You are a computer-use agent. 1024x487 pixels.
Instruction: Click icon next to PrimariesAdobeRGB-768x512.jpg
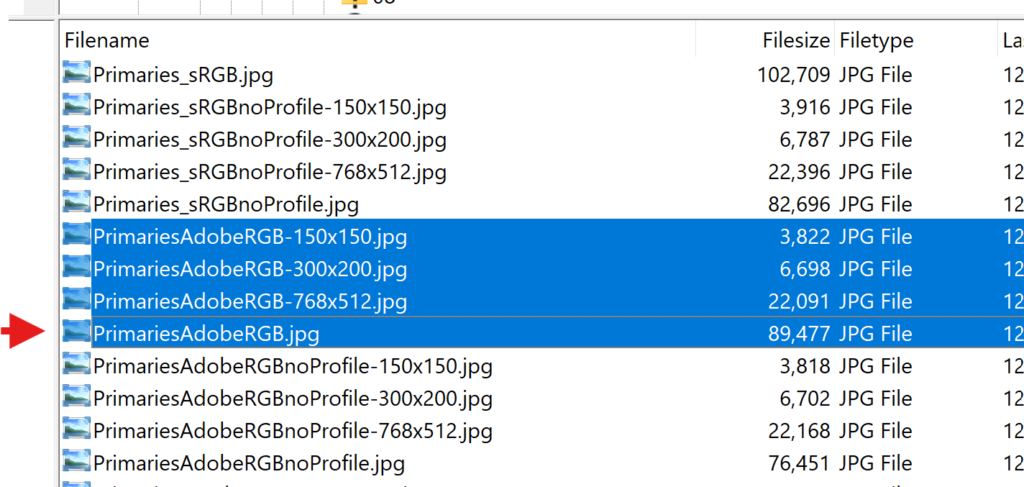[x=76, y=298]
